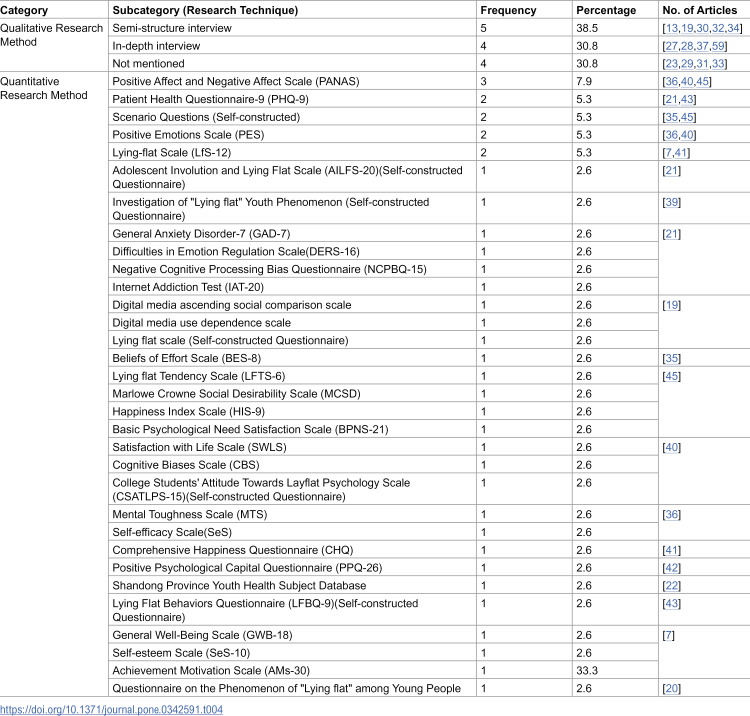The height and width of the screenshot is (716, 750).
Task: Open the DOI link below the table
Action: pyautogui.click(x=111, y=709)
